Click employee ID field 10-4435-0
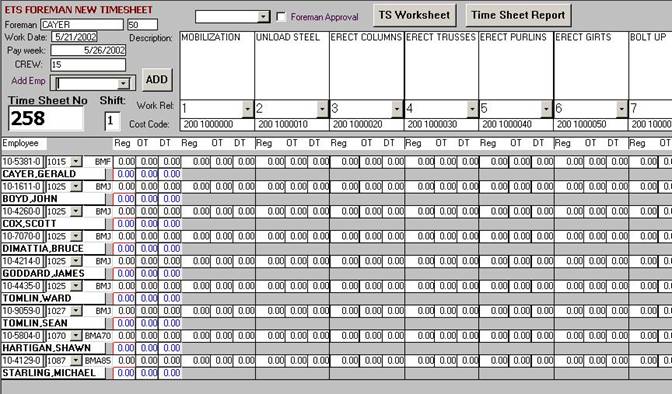 click(22, 286)
